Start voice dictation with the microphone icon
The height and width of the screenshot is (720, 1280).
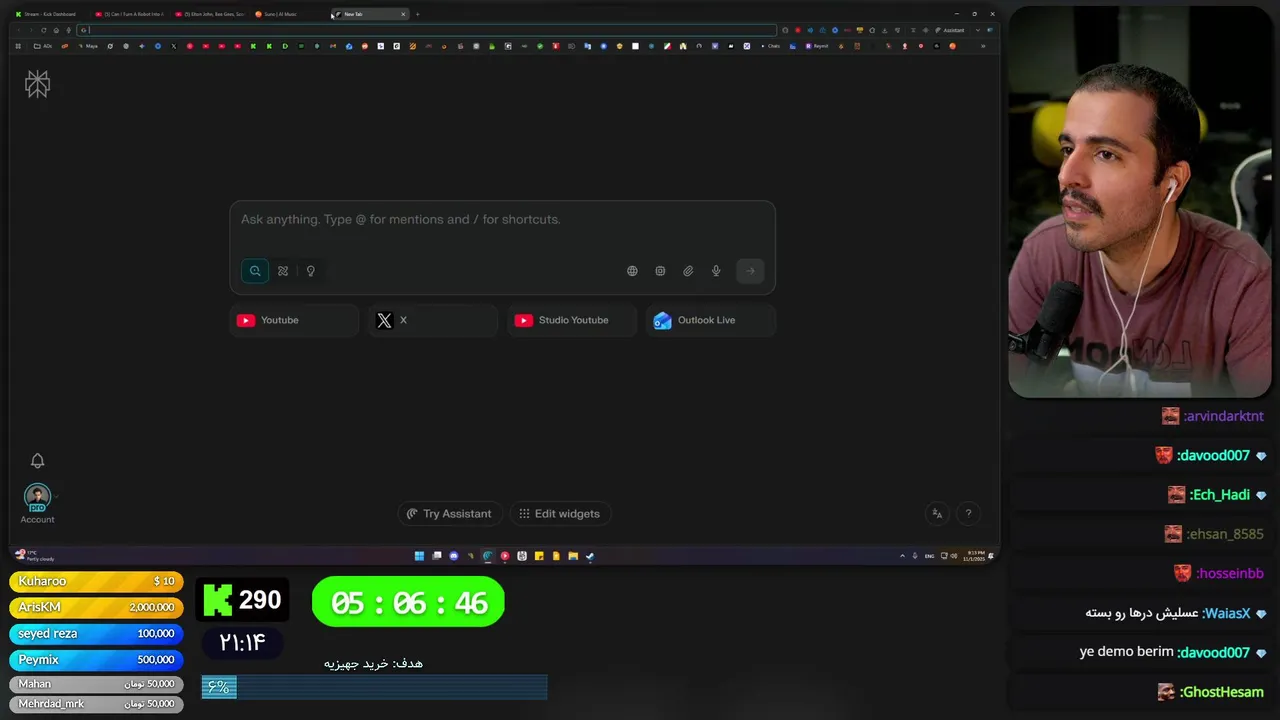716,271
